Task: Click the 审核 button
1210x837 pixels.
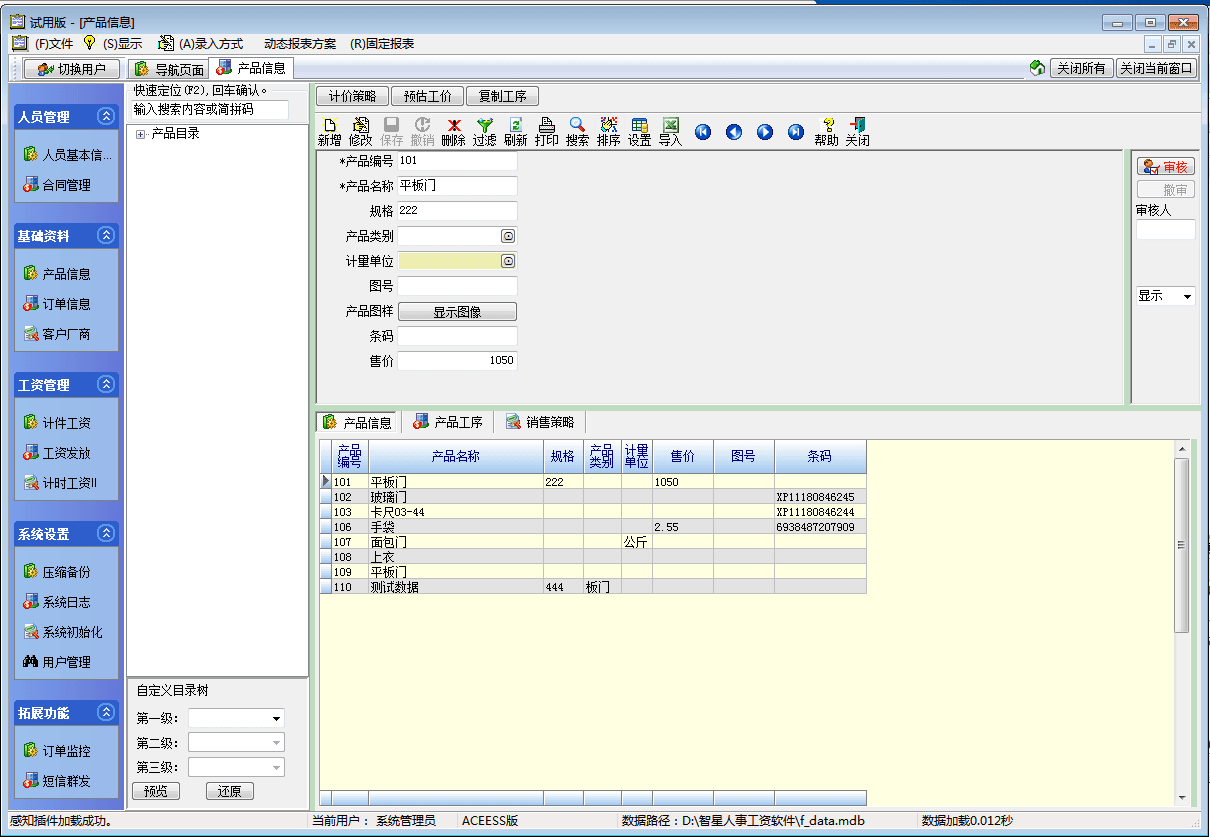Action: click(1166, 167)
